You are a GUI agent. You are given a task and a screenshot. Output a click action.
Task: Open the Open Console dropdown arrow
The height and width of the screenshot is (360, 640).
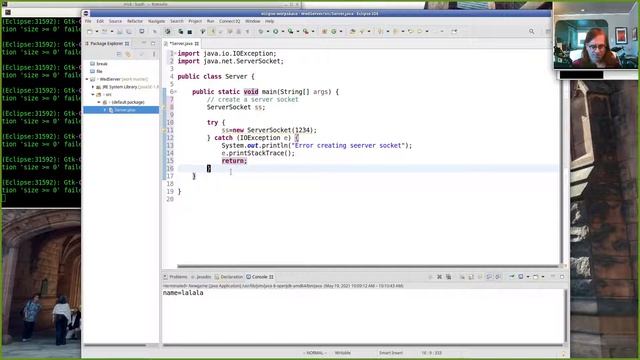[x=543, y=277]
